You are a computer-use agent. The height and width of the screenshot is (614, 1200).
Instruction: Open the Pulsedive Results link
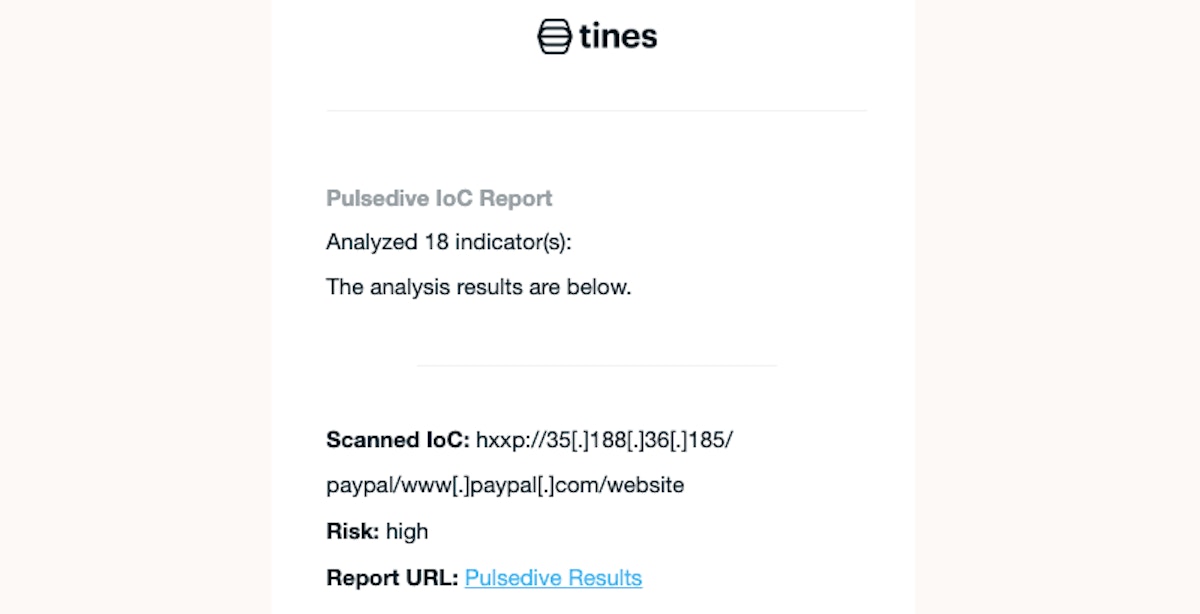coord(553,578)
